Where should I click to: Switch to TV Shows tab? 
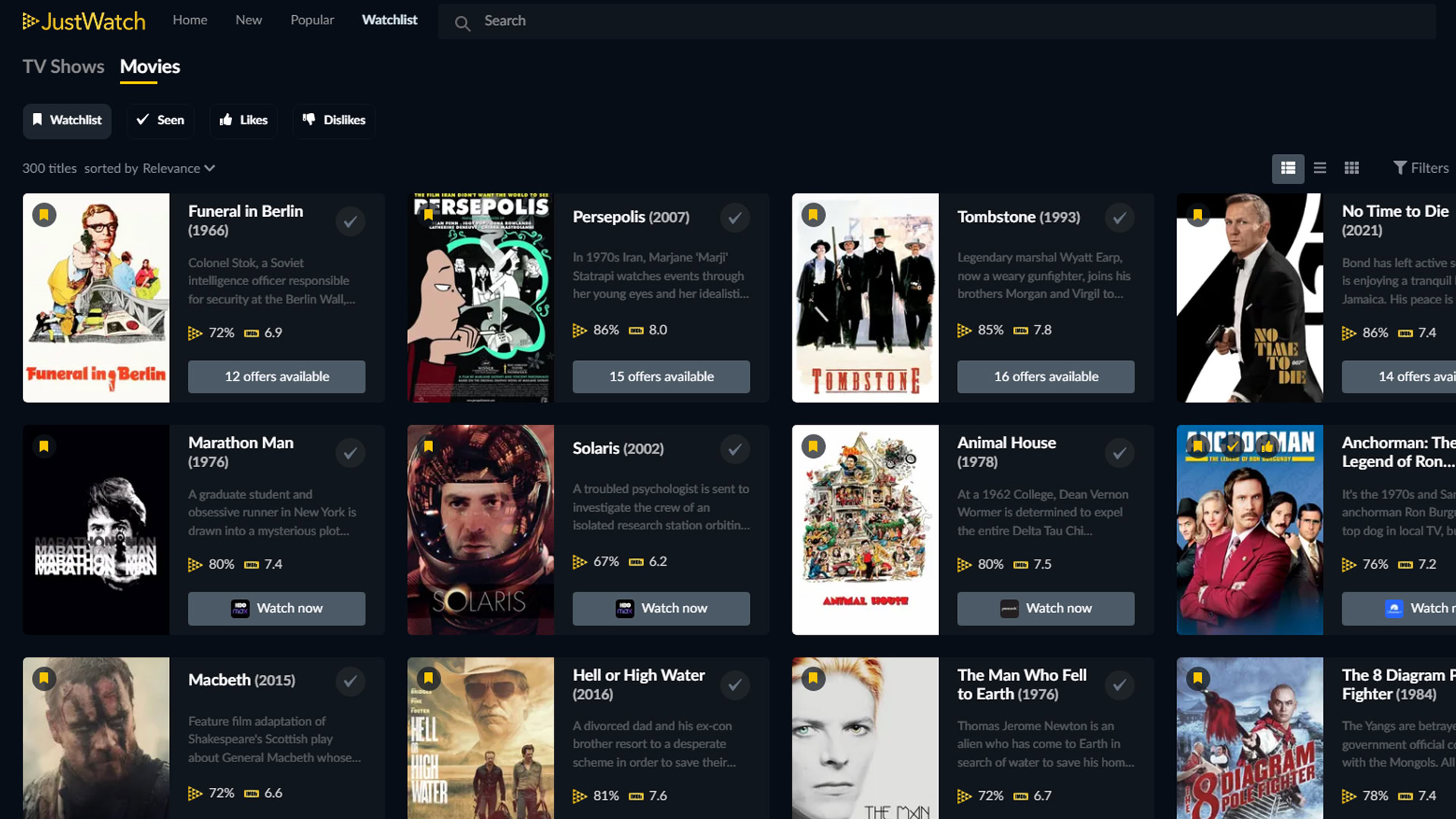(62, 66)
